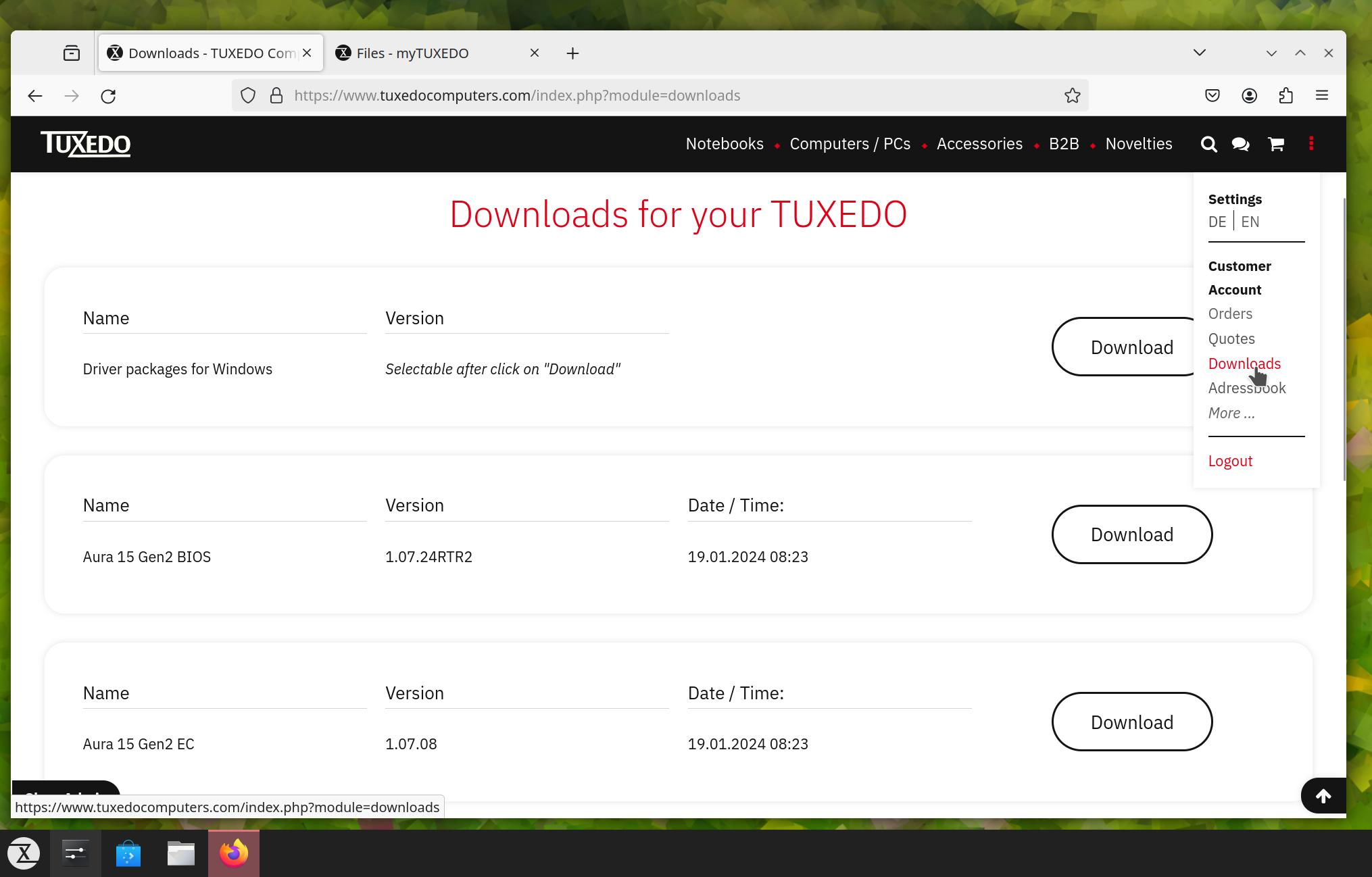The image size is (1372, 877).
Task: Reload the page with the refresh icon
Action: pos(108,96)
